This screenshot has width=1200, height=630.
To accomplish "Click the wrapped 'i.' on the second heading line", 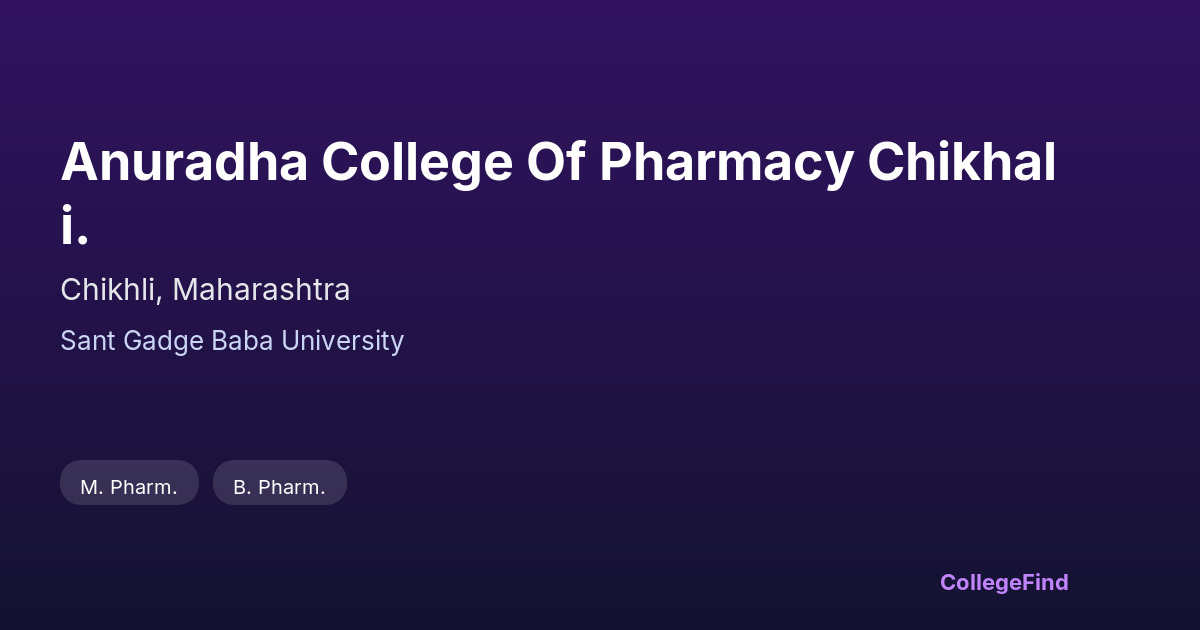I will 74,226.
